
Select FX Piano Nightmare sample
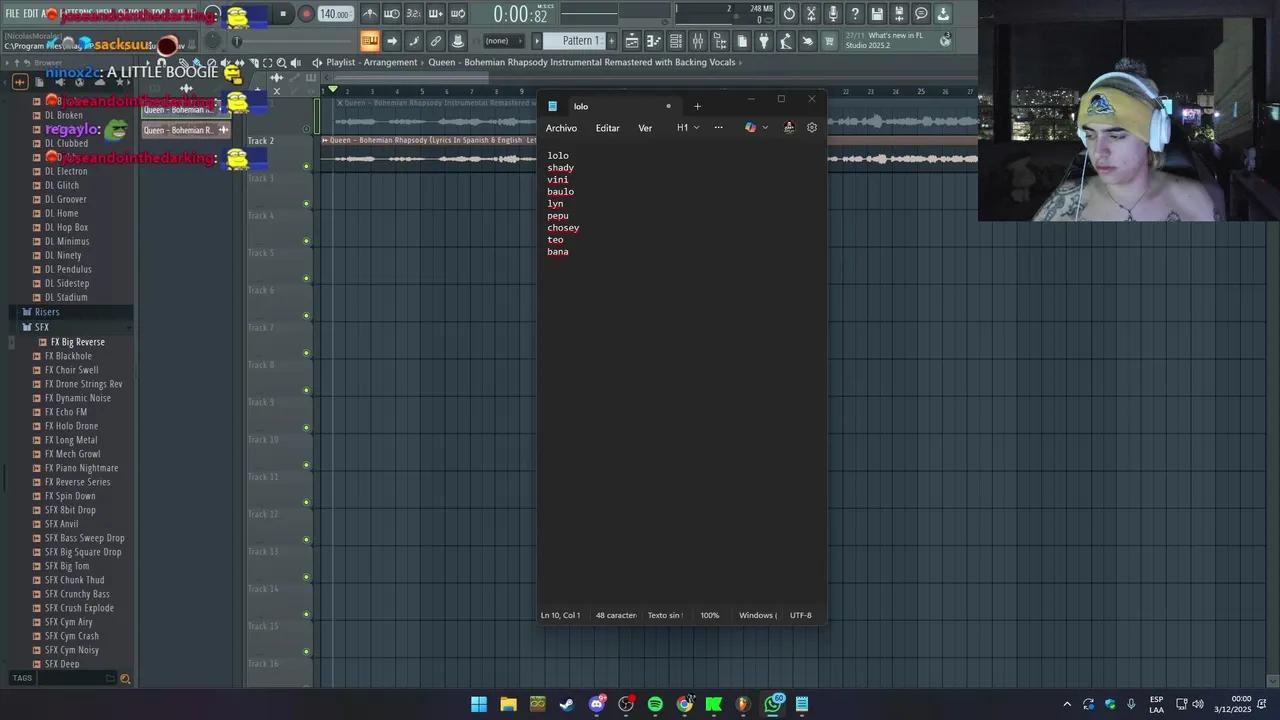pos(81,468)
